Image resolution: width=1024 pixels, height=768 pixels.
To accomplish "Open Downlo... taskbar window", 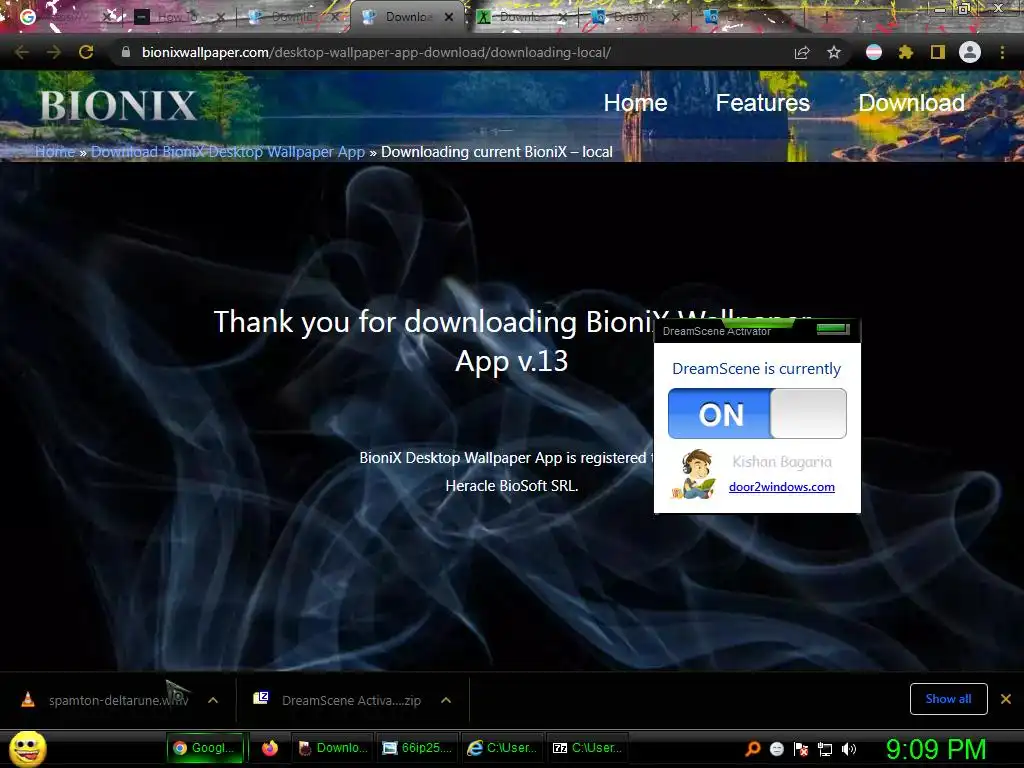I will pyautogui.click(x=332, y=748).
